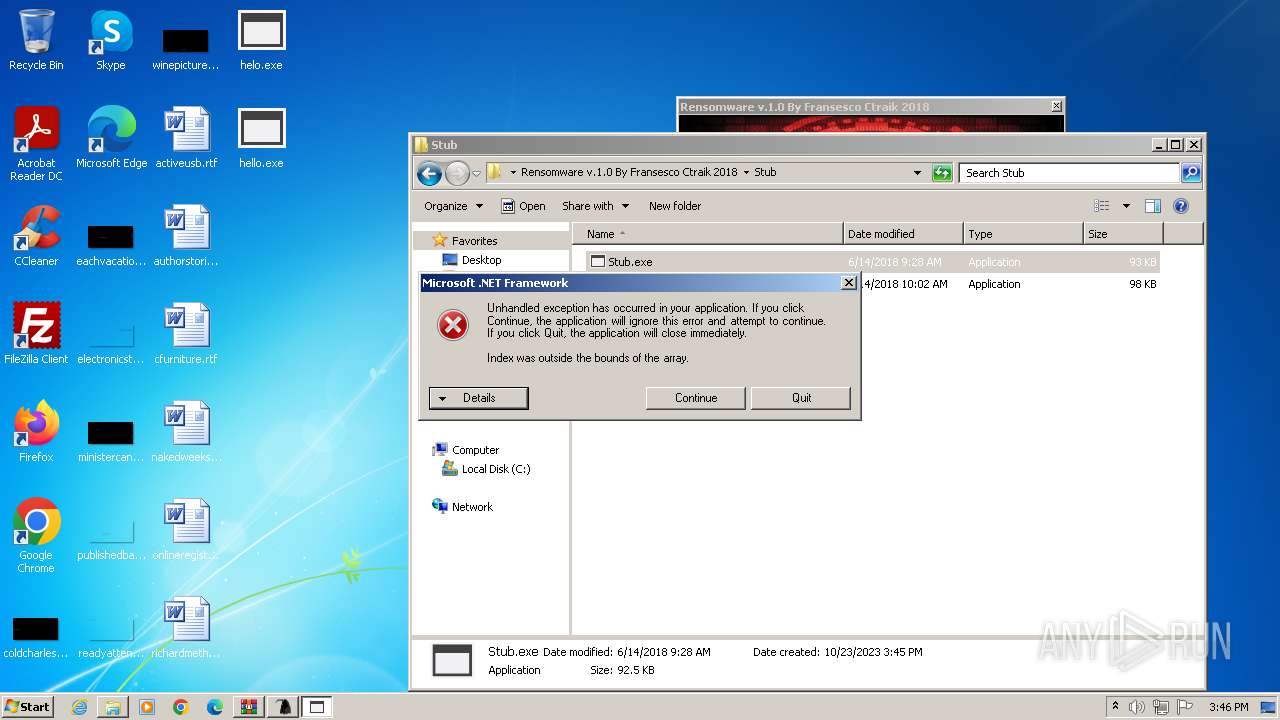Screen dimensions: 1280x720
Task: Select Desktop in navigation pane
Action: pos(481,260)
